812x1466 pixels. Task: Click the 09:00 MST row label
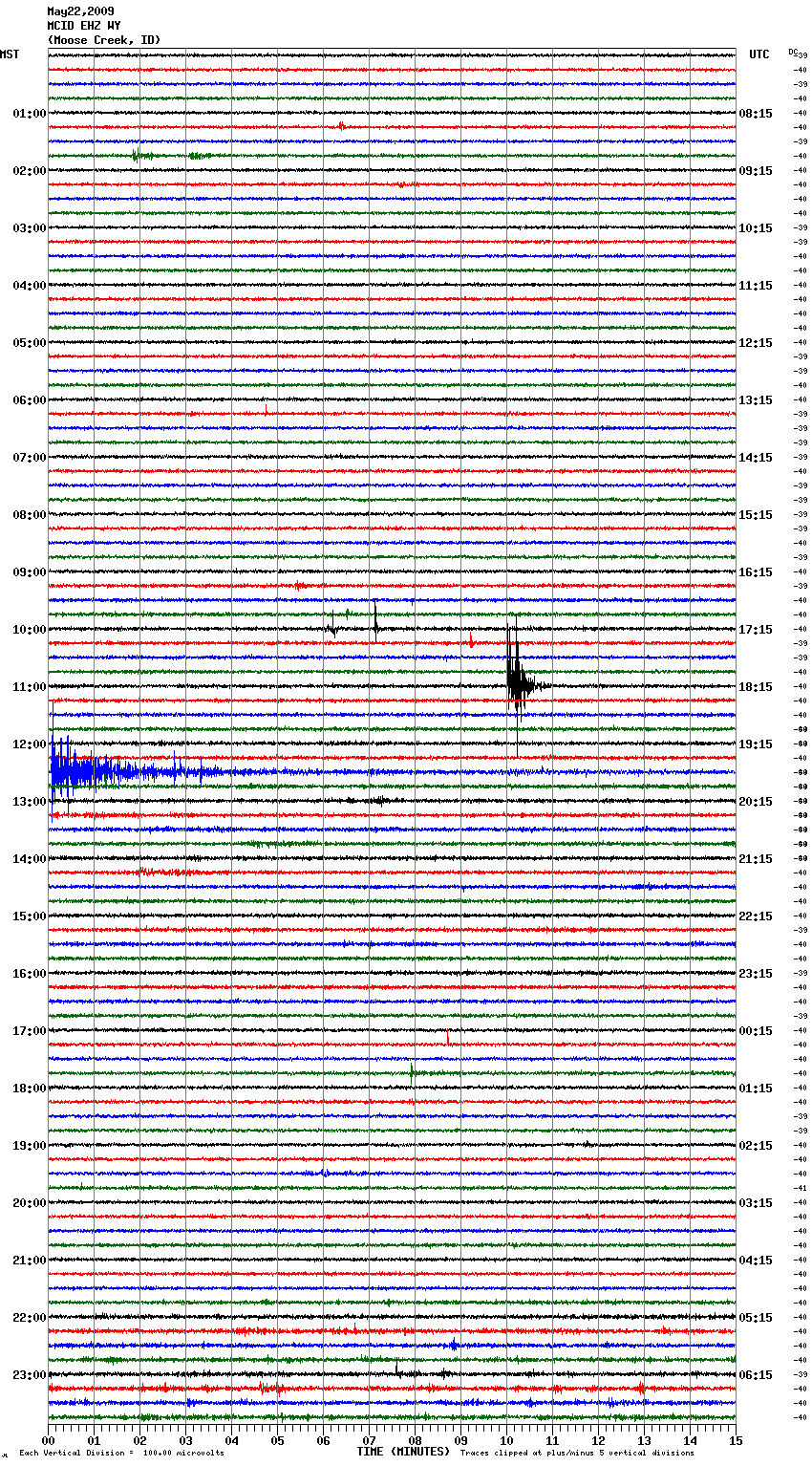(30, 572)
